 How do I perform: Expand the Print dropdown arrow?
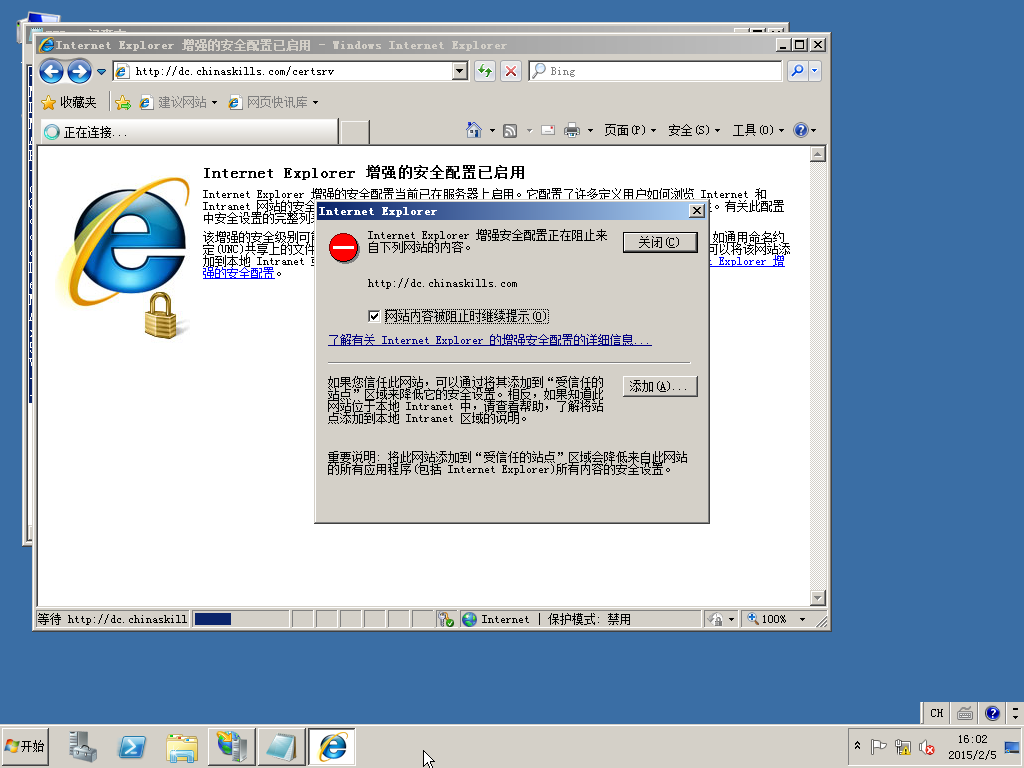(x=590, y=131)
